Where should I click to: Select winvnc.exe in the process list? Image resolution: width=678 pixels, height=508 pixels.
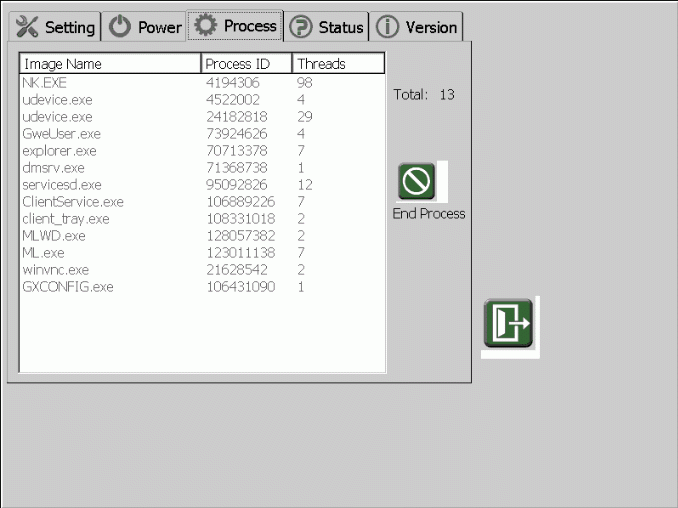tap(55, 270)
